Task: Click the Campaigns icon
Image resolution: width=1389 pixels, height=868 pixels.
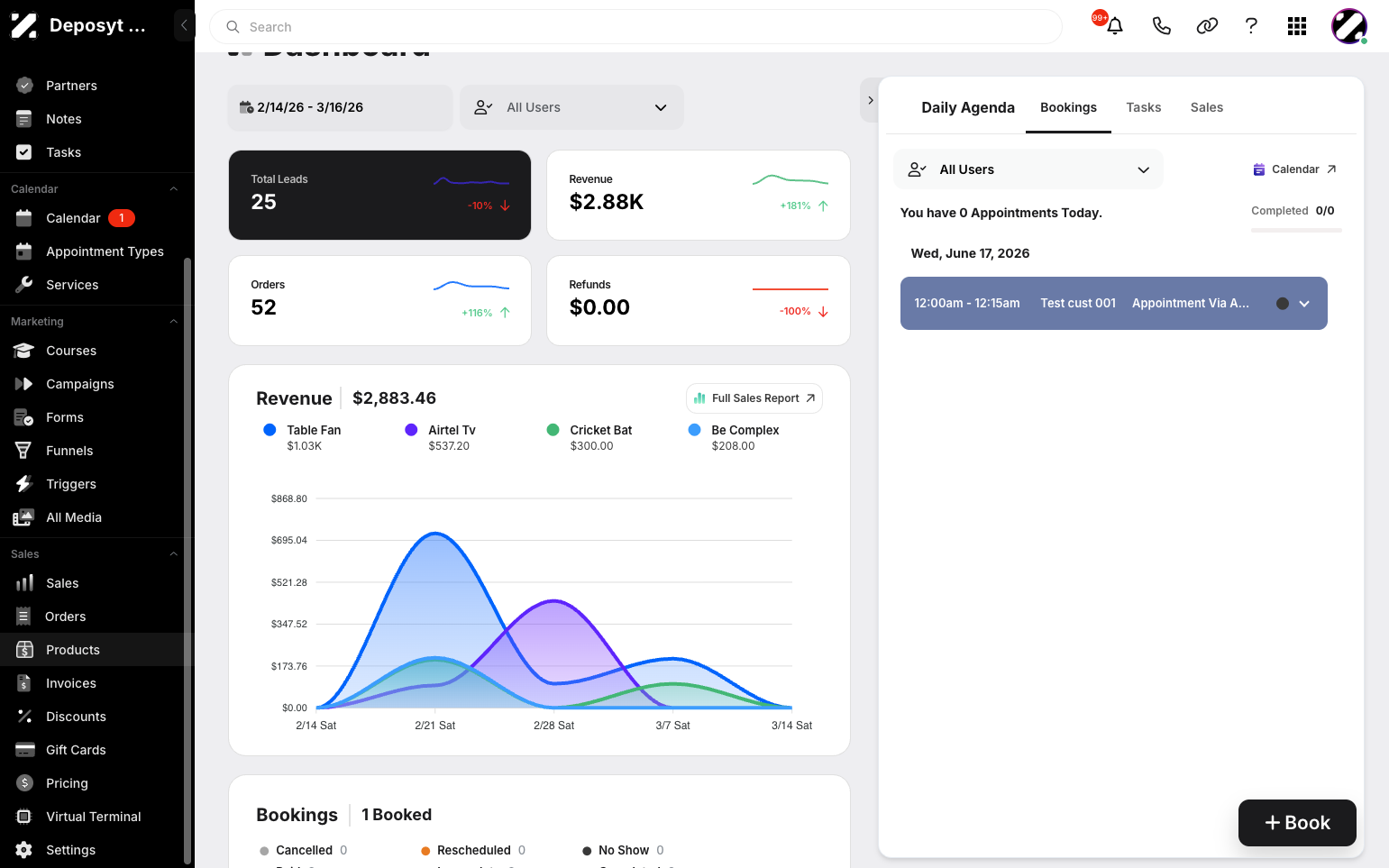Action: [24, 384]
